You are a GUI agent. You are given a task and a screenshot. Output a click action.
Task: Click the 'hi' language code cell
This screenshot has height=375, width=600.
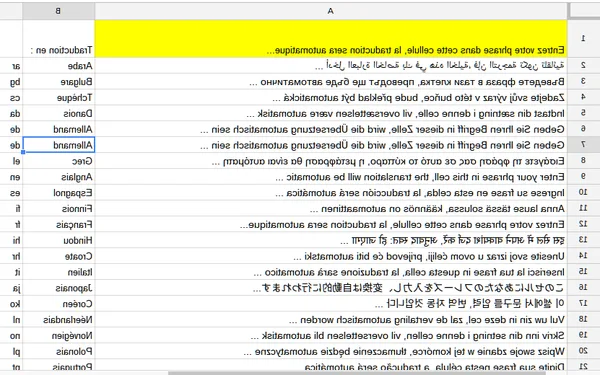11,240
